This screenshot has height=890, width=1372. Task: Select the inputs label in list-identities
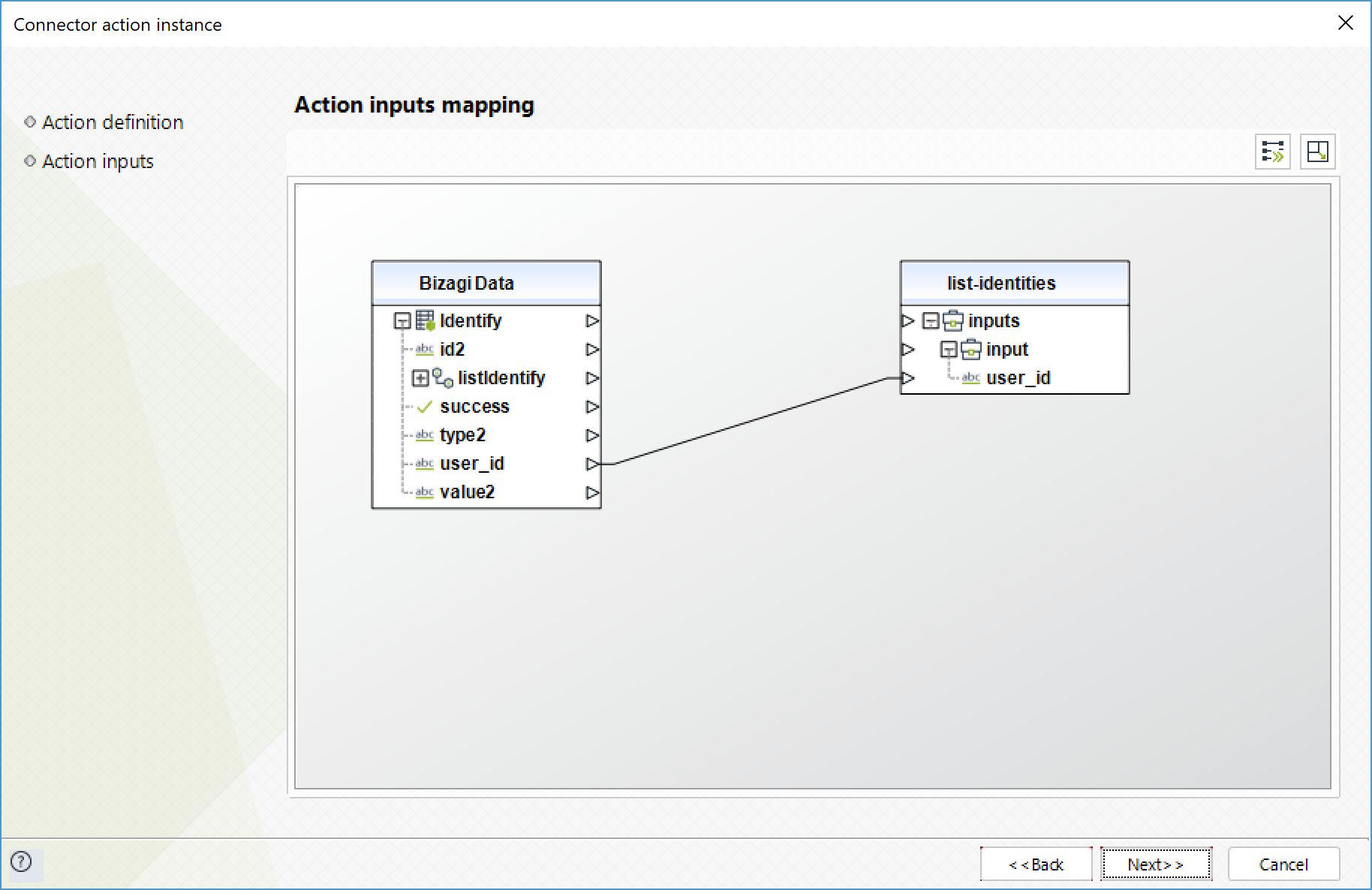[994, 321]
